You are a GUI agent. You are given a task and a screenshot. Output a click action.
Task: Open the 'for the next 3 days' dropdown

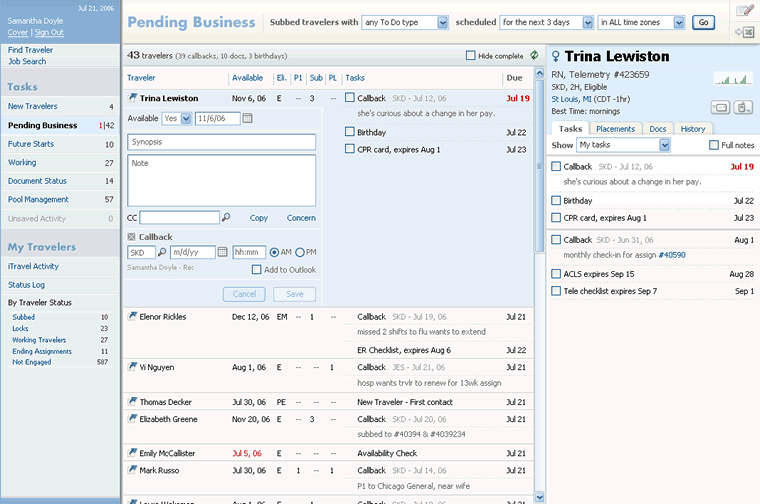pyautogui.click(x=546, y=22)
